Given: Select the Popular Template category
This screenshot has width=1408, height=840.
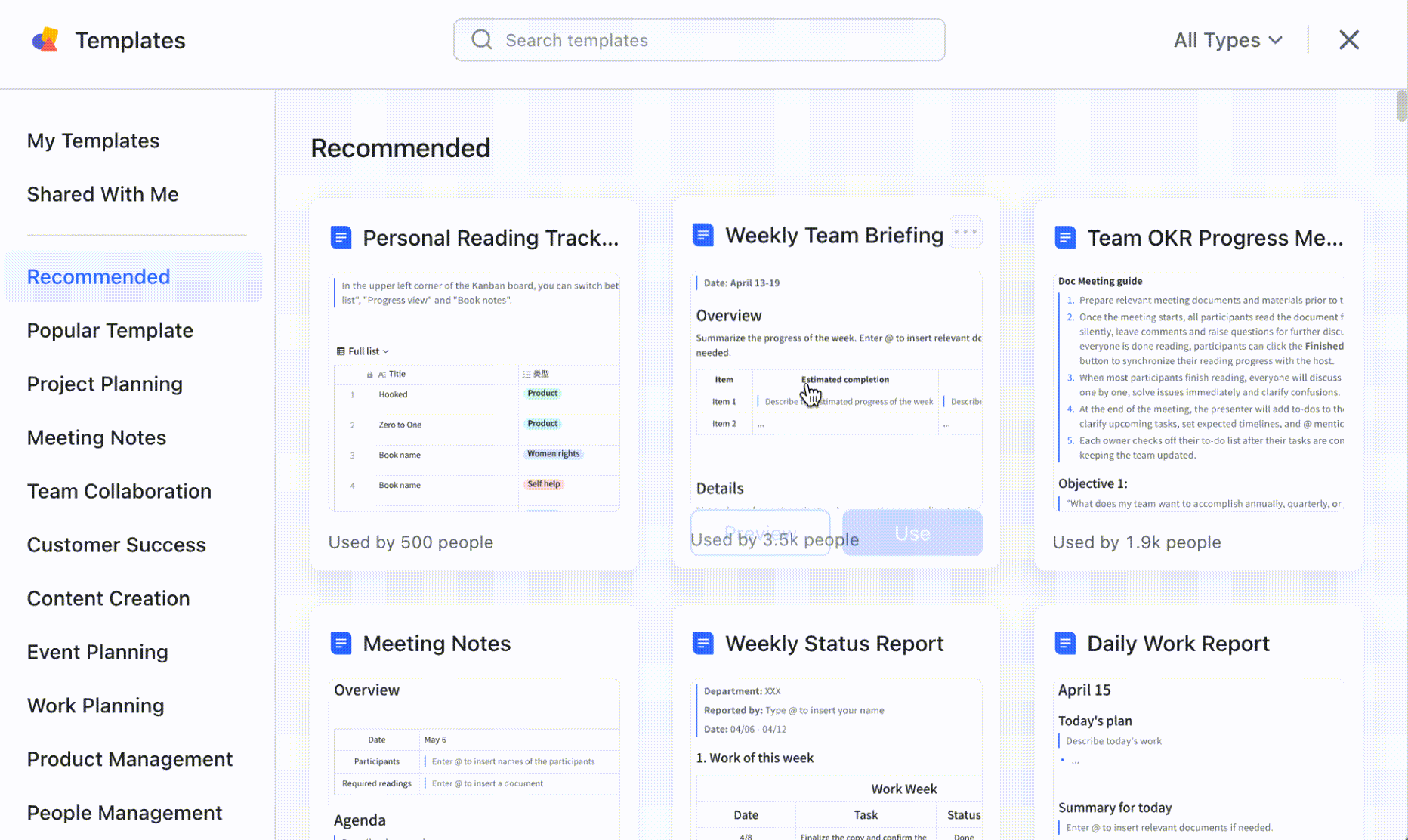Looking at the screenshot, I should coord(110,330).
